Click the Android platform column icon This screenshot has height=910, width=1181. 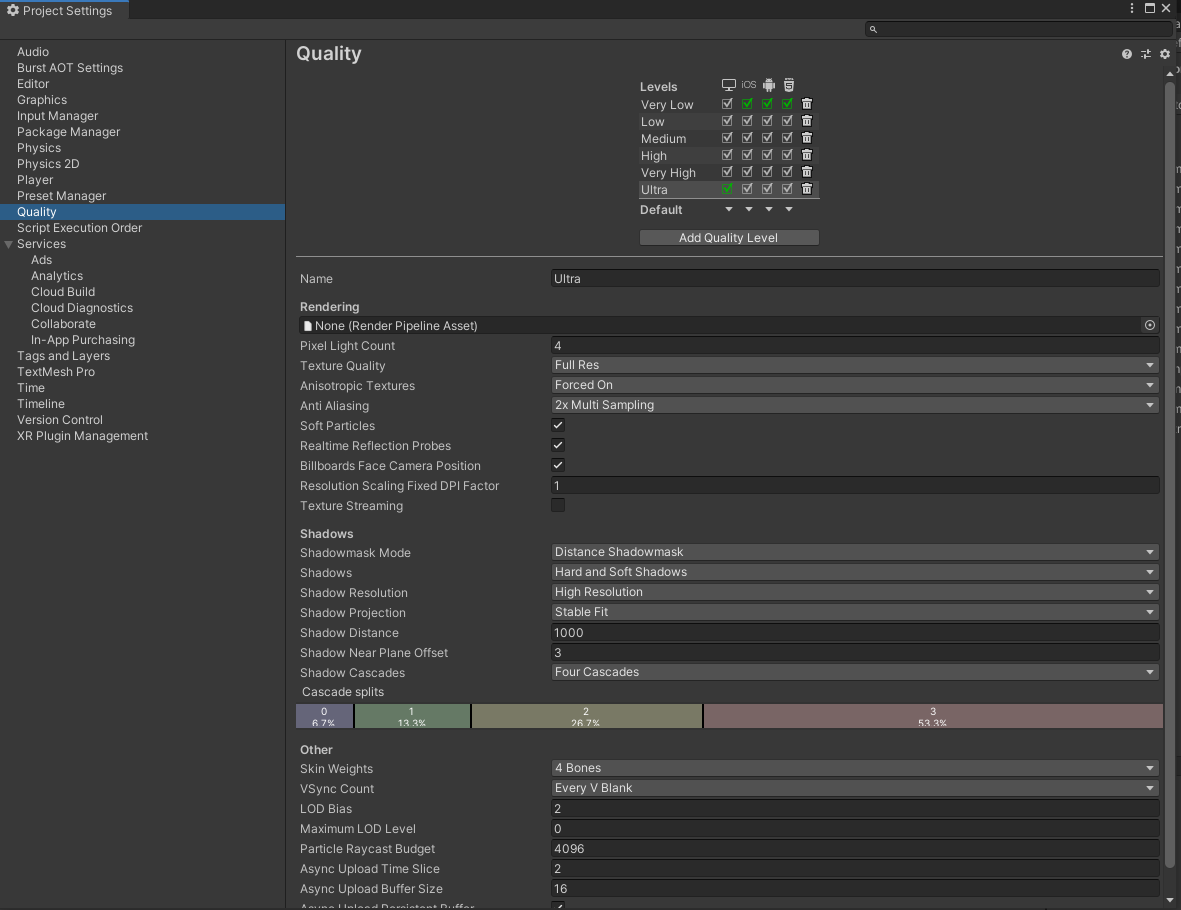[x=767, y=85]
